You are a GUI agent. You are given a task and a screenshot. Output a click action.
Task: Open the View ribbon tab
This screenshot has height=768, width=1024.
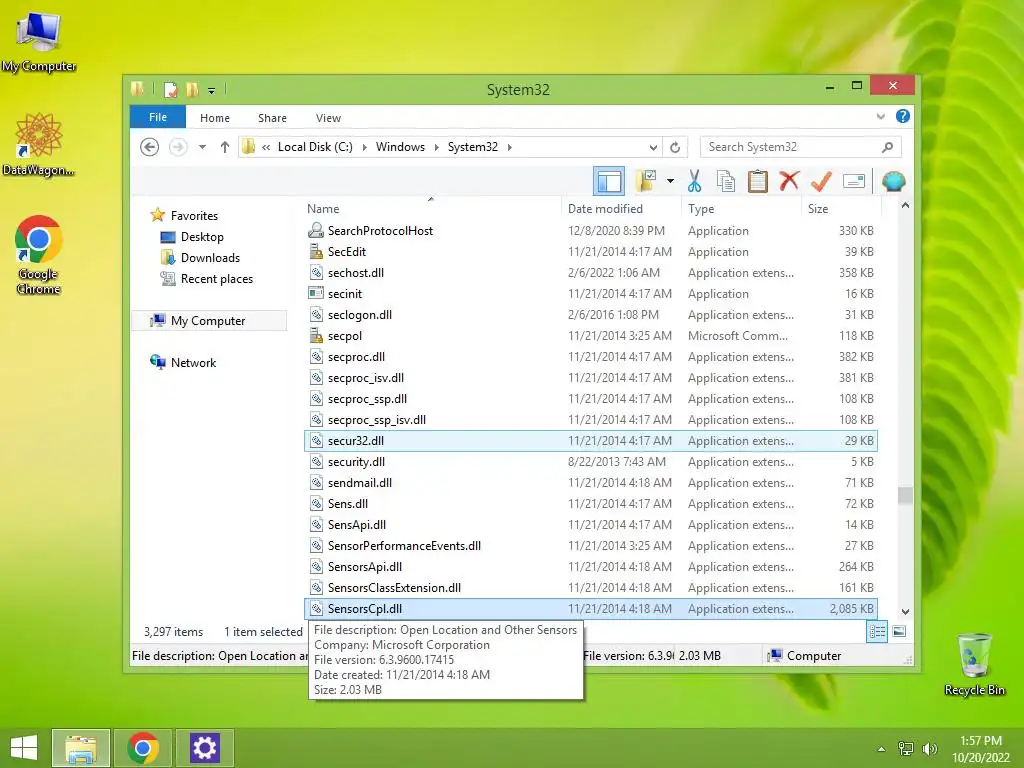click(x=328, y=118)
